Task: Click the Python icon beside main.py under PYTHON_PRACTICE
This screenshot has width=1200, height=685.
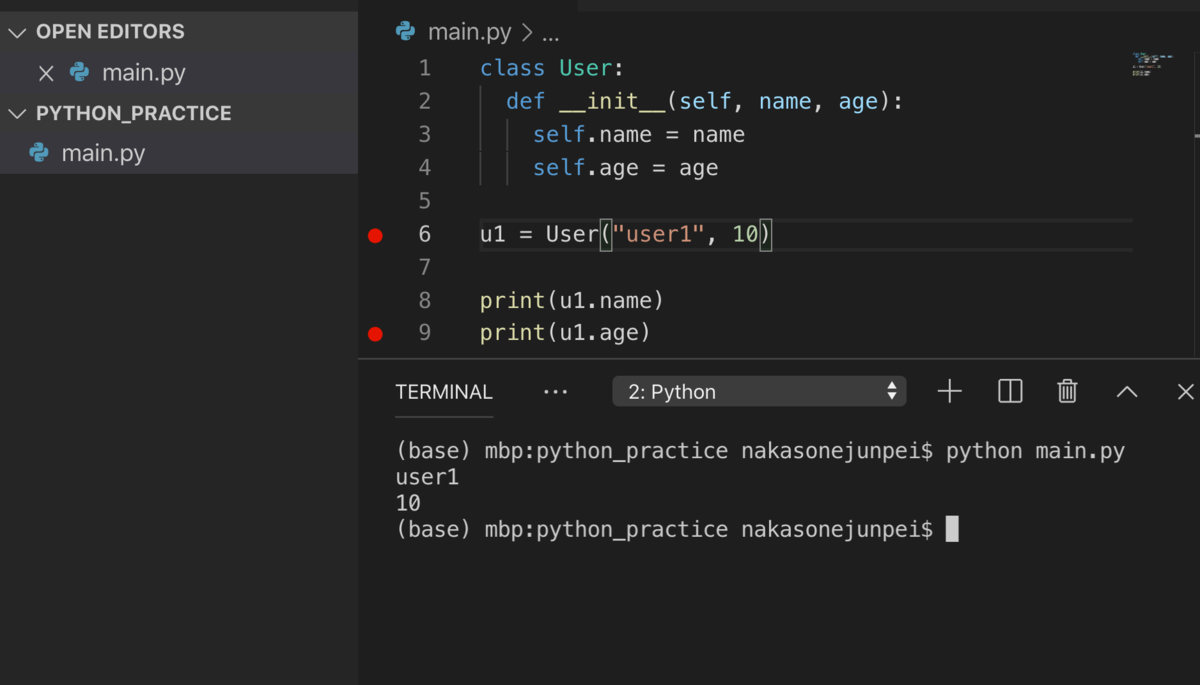Action: coord(39,153)
